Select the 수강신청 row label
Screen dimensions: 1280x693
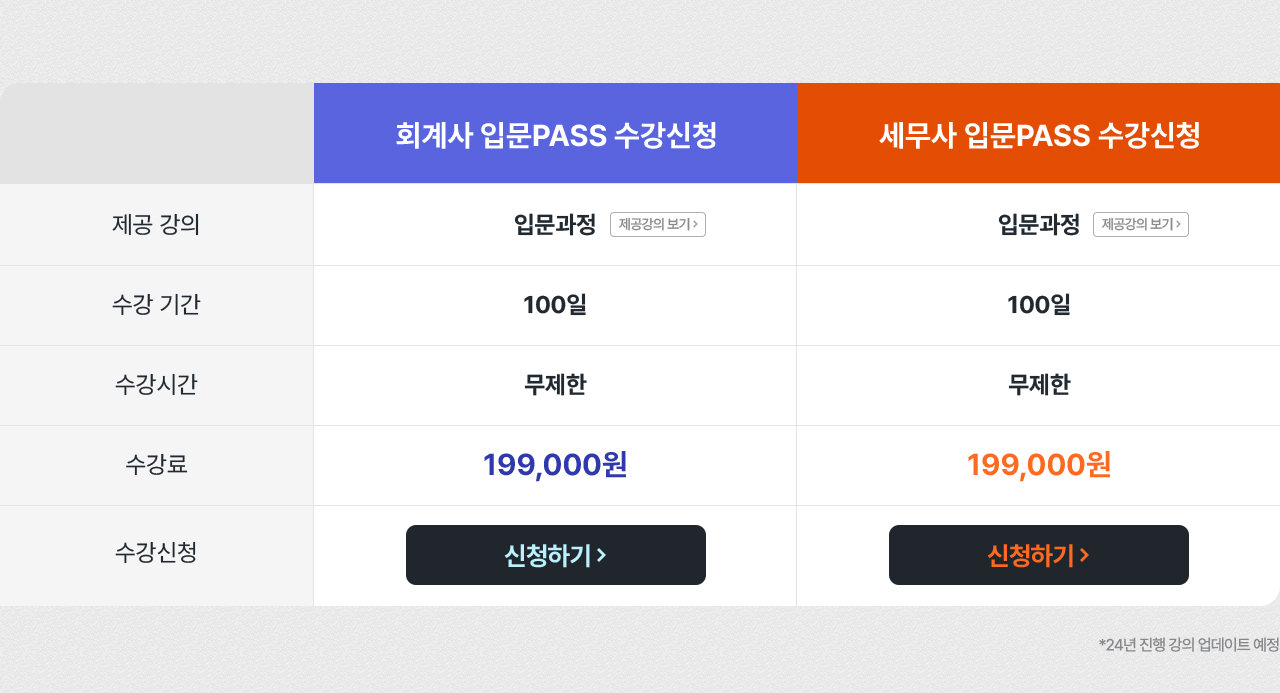tap(156, 552)
